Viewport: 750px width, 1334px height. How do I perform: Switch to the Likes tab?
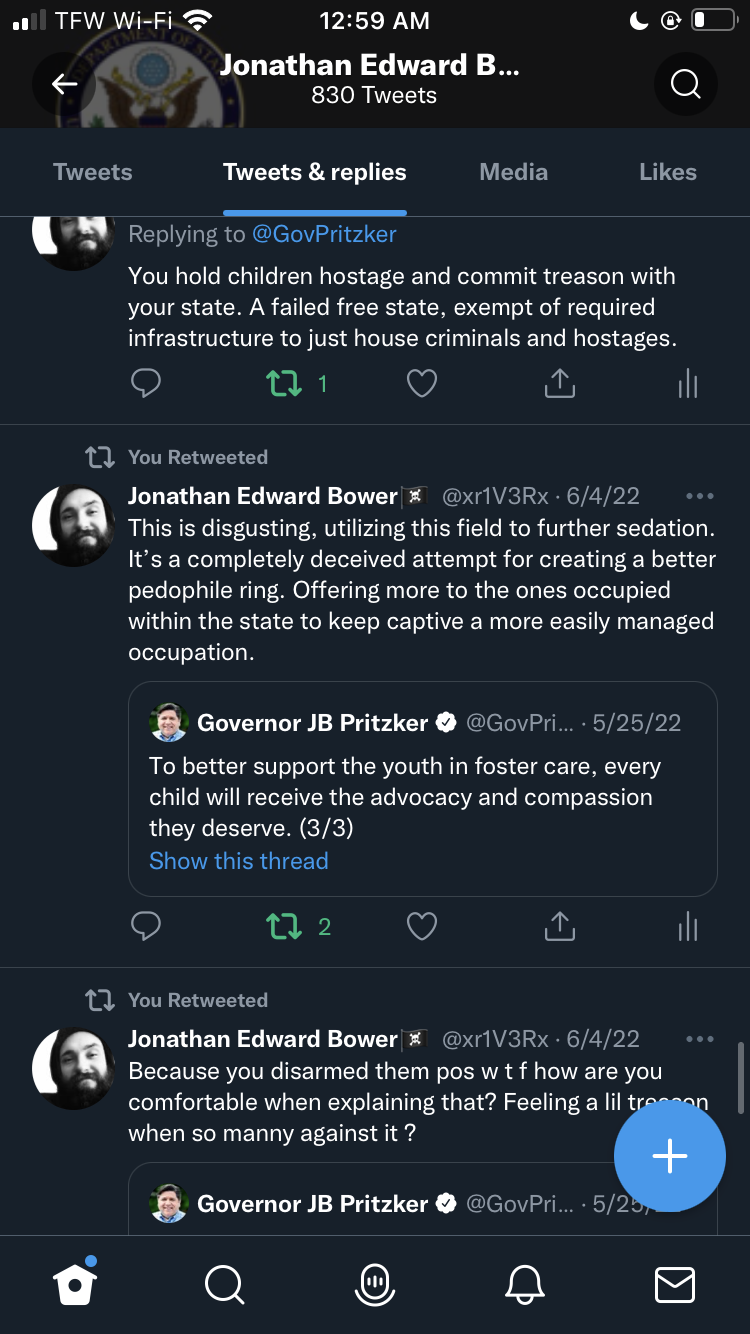(667, 172)
